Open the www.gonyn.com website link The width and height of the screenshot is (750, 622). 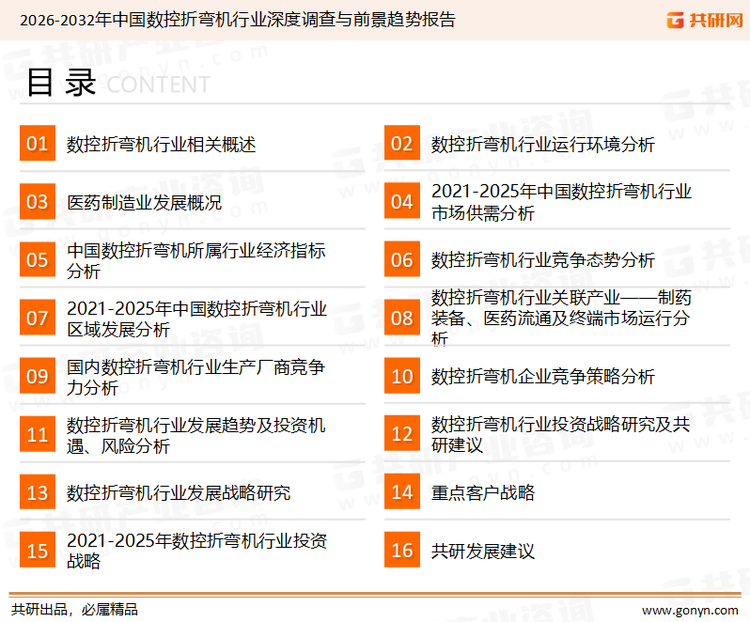(690, 609)
